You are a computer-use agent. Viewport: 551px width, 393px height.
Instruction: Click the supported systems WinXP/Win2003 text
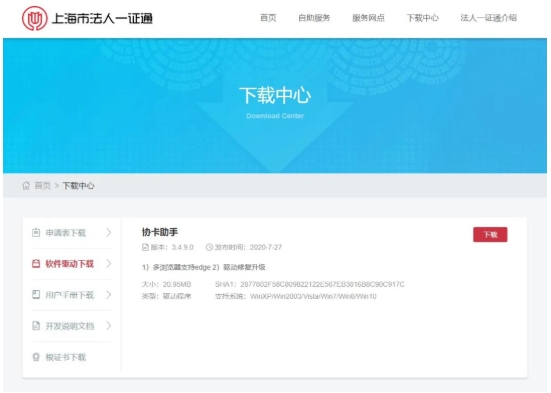click(313, 296)
